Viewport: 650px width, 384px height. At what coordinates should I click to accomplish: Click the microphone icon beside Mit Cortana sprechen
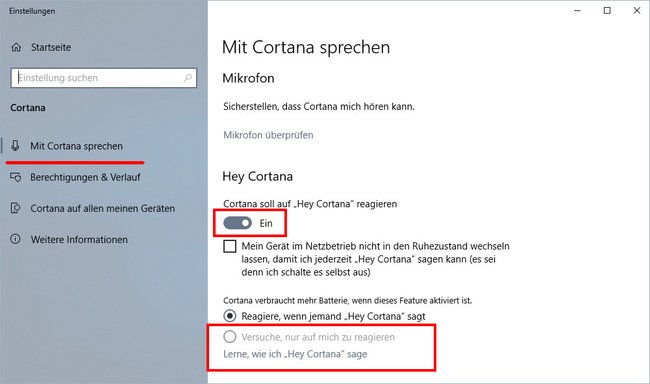[x=15, y=146]
